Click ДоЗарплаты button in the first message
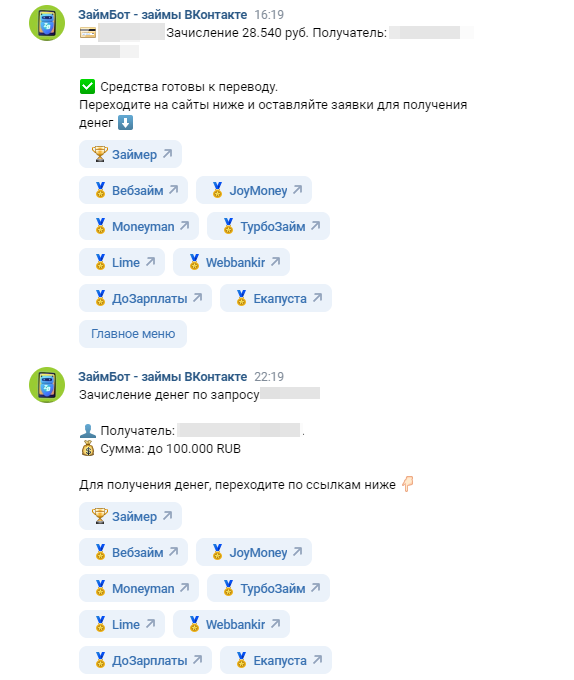Screen dimensions: 574x680 point(145,298)
